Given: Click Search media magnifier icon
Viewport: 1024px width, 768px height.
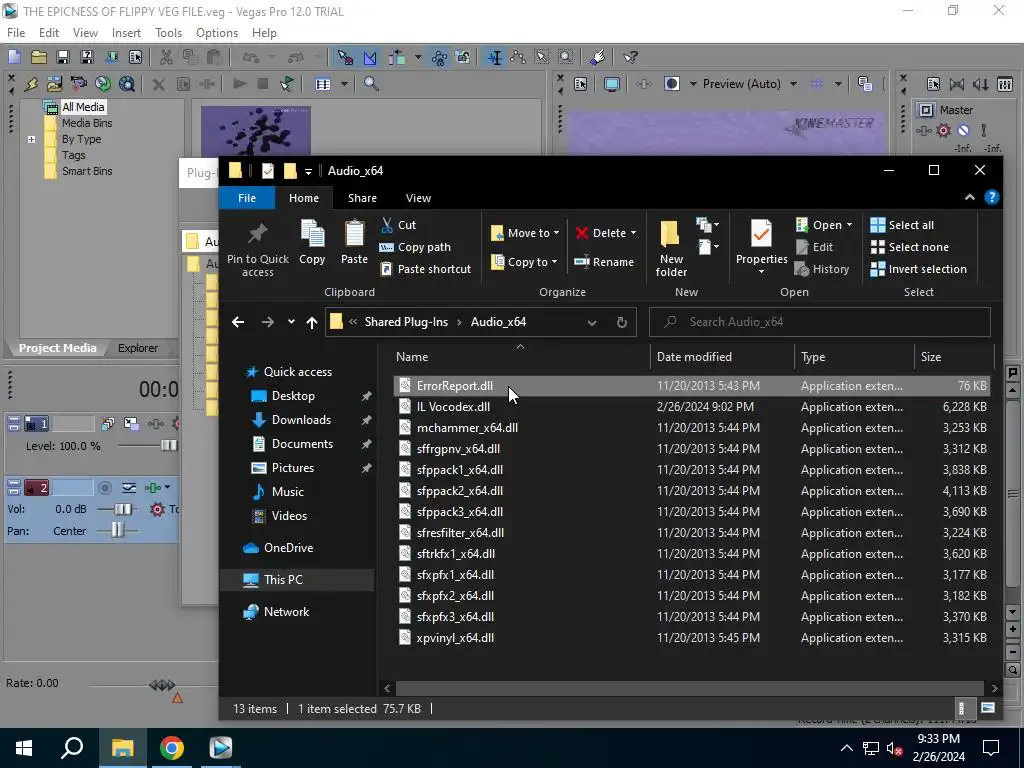Looking at the screenshot, I should (x=371, y=84).
